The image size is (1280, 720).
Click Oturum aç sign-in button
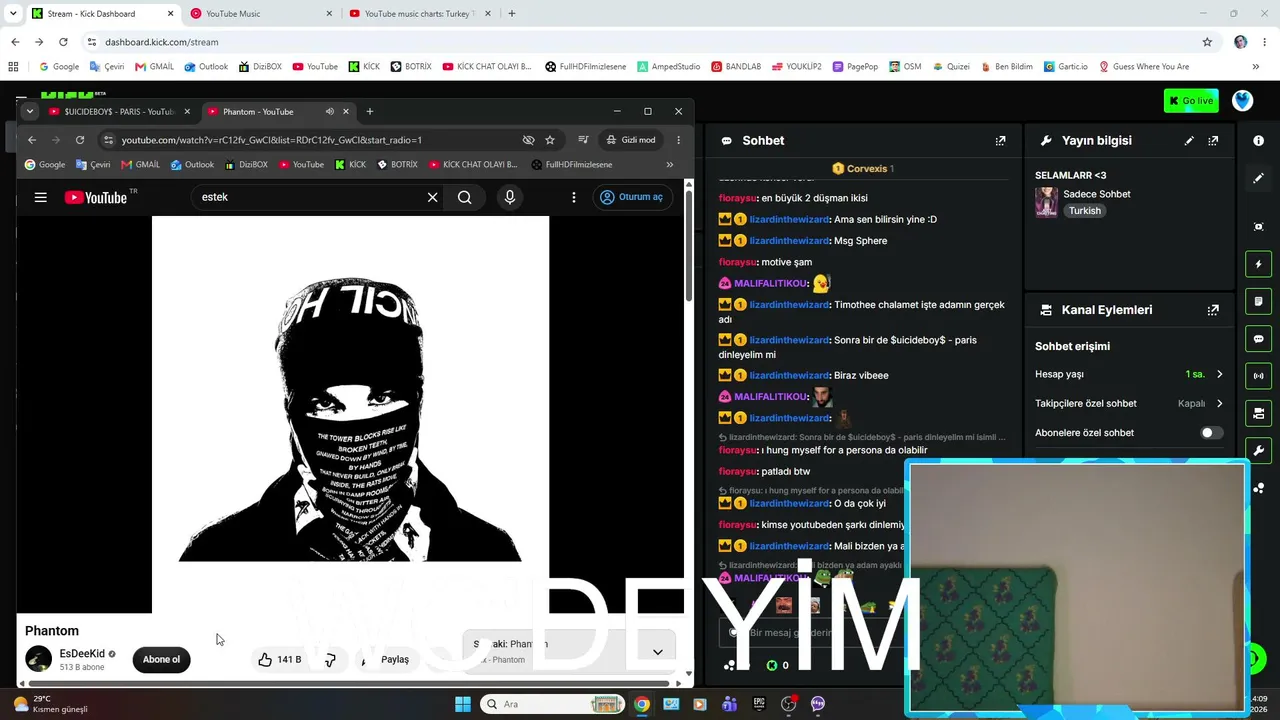click(x=632, y=197)
